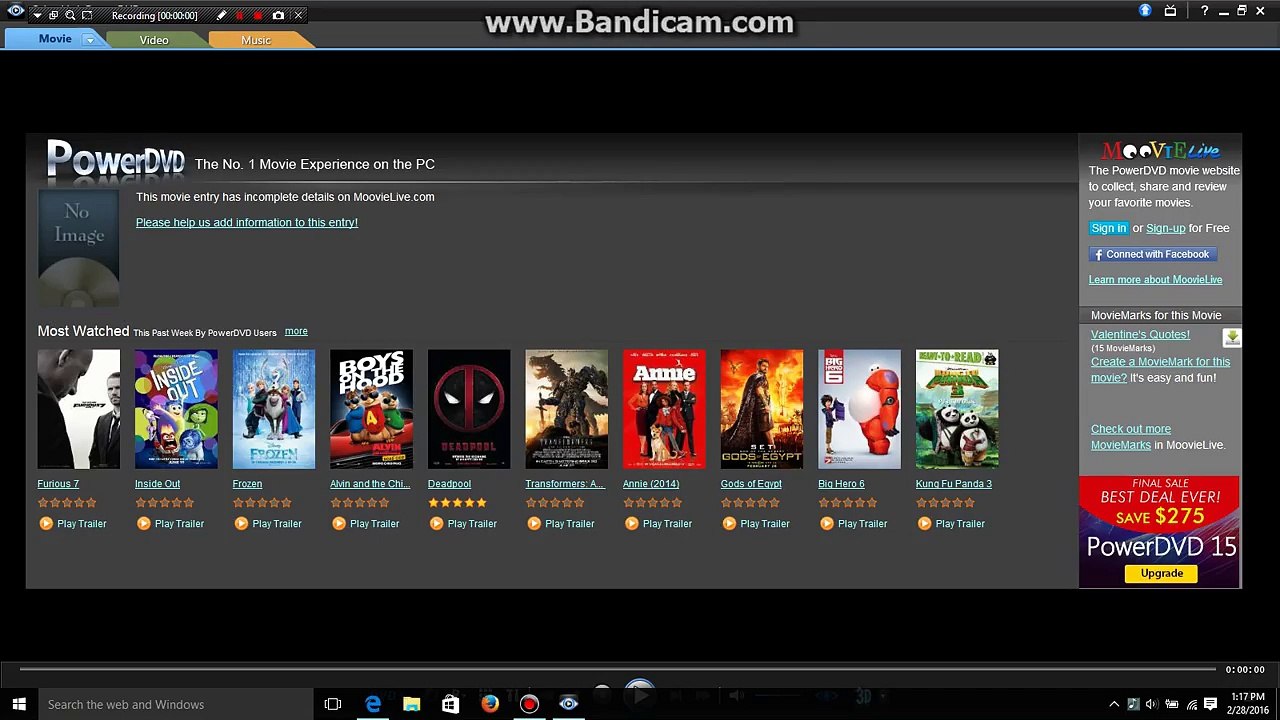Play trailer icon for Transformers
The image size is (1280, 720).
[533, 523]
